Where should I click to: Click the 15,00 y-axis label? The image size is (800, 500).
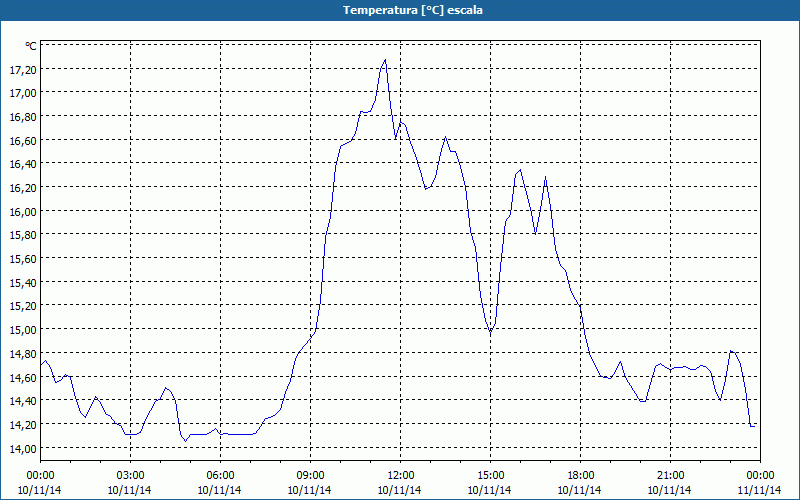pyautogui.click(x=23, y=330)
